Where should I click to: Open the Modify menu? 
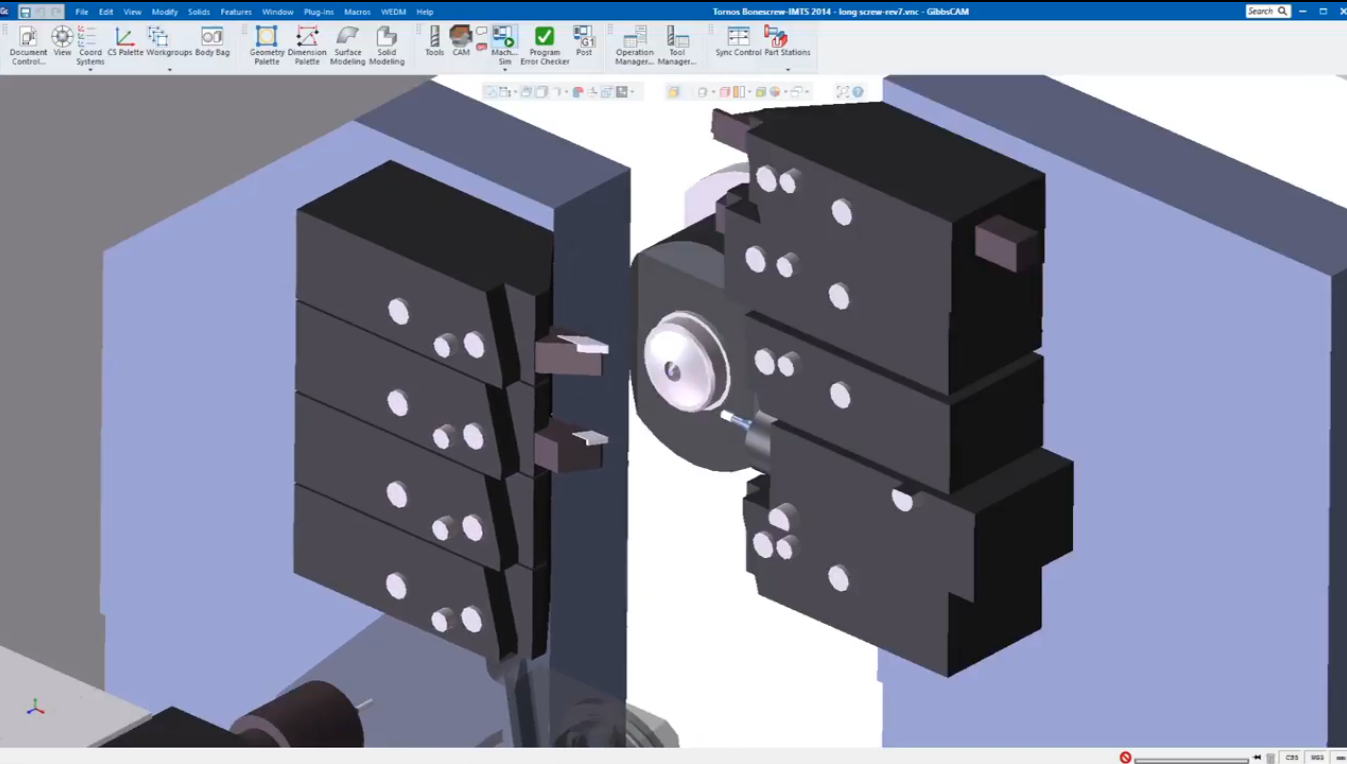[165, 12]
